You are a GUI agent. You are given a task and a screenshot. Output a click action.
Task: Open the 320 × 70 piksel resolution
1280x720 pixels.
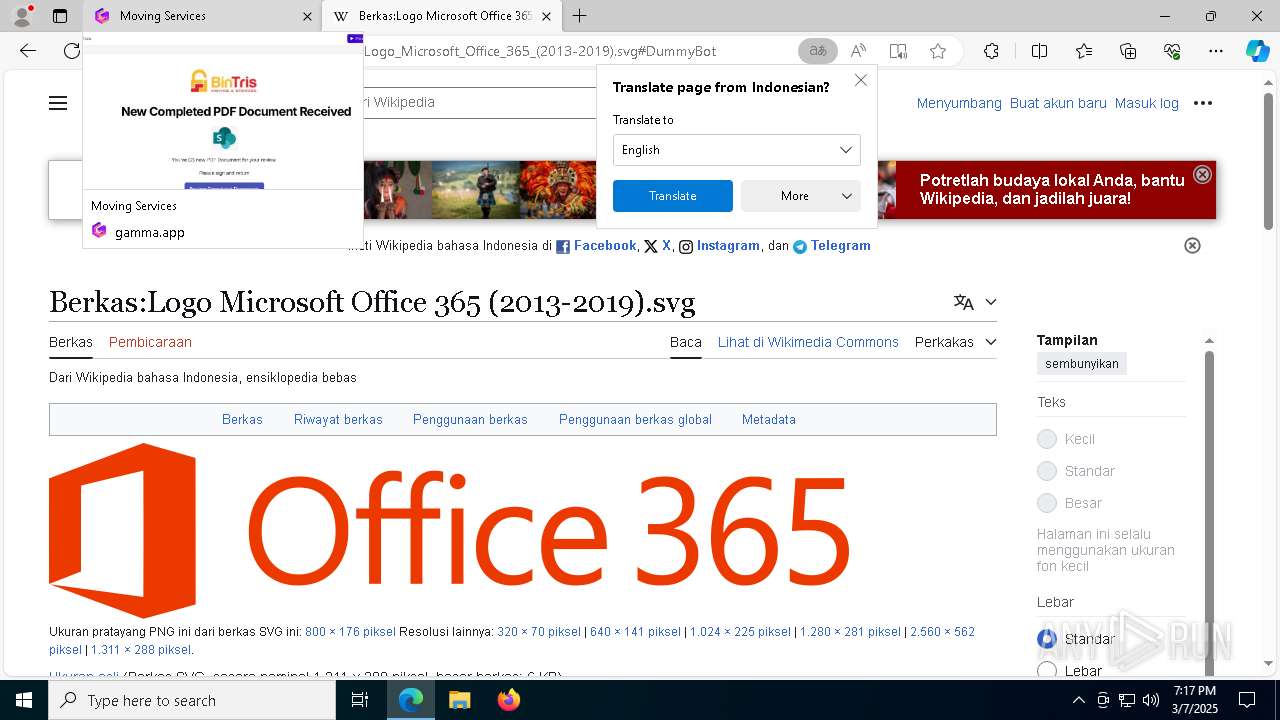click(539, 632)
